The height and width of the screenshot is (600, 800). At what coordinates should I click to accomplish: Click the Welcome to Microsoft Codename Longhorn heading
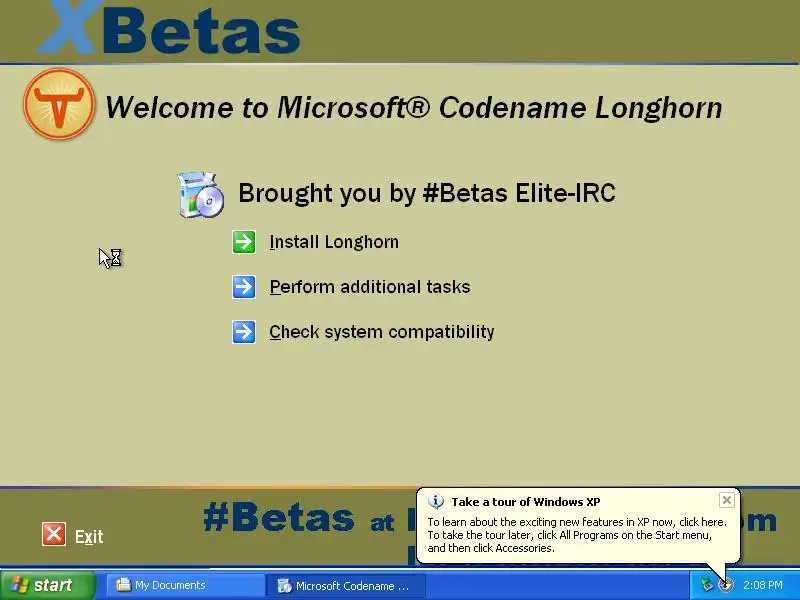click(x=413, y=108)
